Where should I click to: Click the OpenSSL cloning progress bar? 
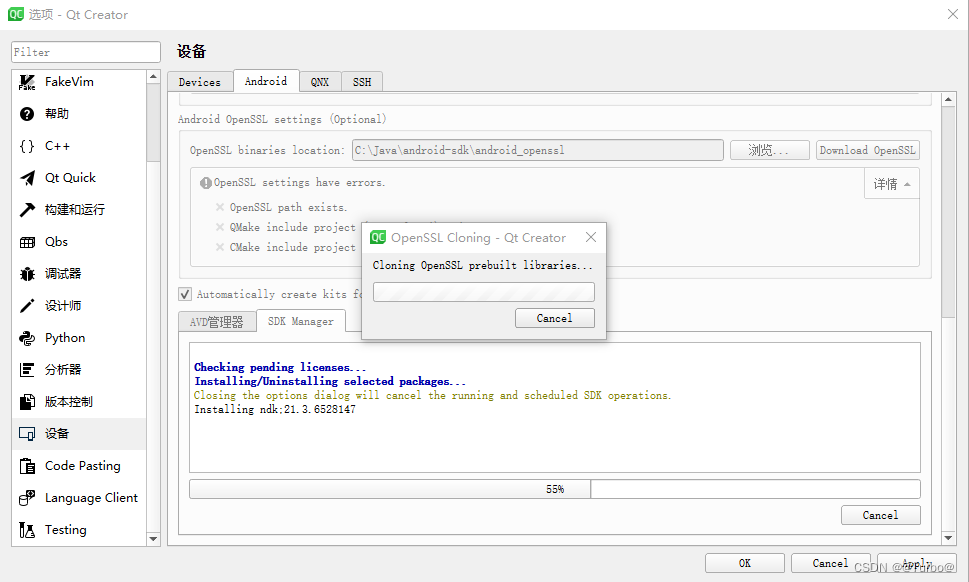484,292
